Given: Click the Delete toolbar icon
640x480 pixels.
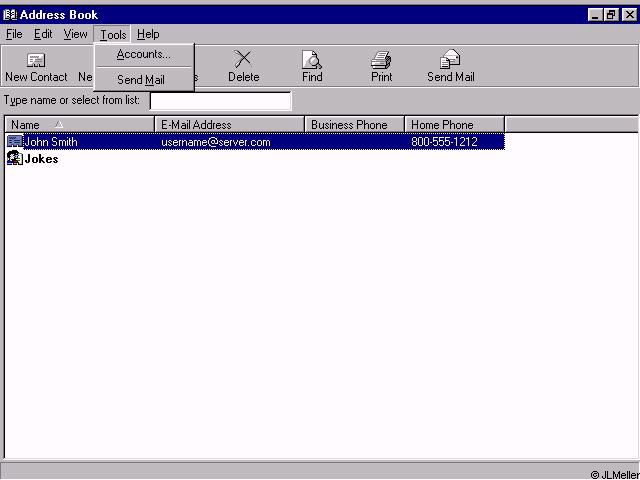Looking at the screenshot, I should pos(243,60).
